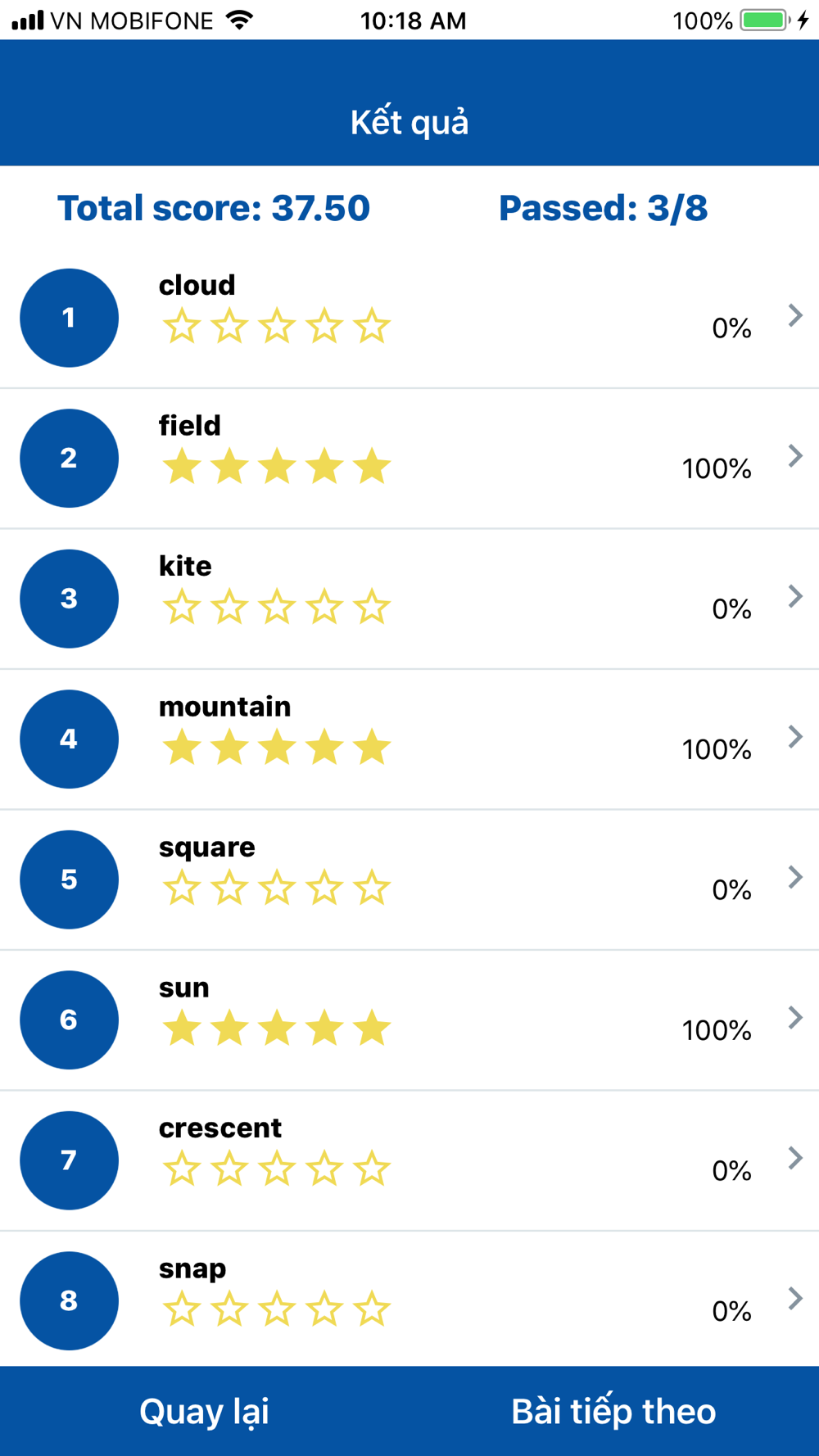The image size is (819, 1456).
Task: Tap the number 1 circle for cloud
Action: coord(69,318)
